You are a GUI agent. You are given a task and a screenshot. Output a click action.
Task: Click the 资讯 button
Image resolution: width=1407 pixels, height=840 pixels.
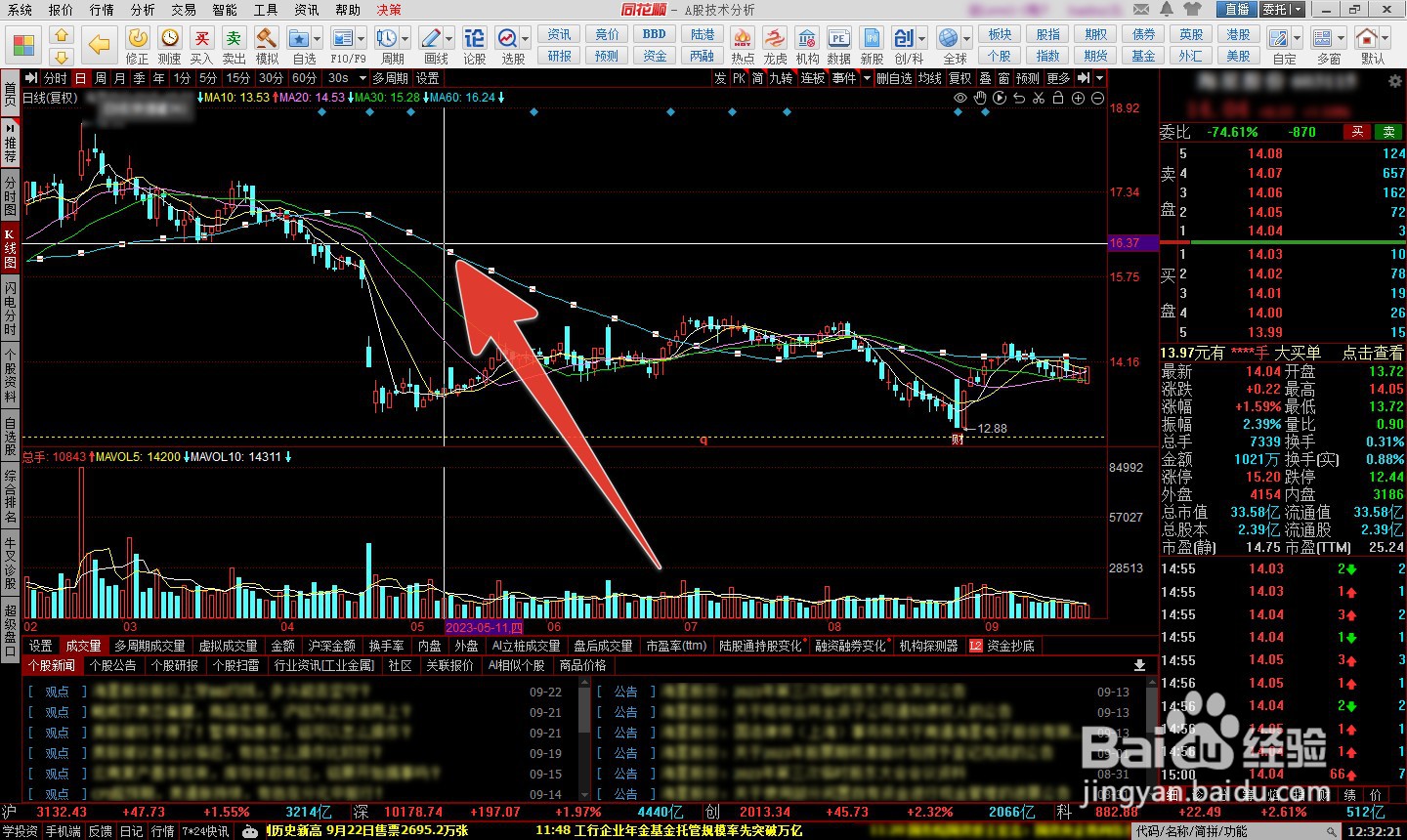point(560,34)
